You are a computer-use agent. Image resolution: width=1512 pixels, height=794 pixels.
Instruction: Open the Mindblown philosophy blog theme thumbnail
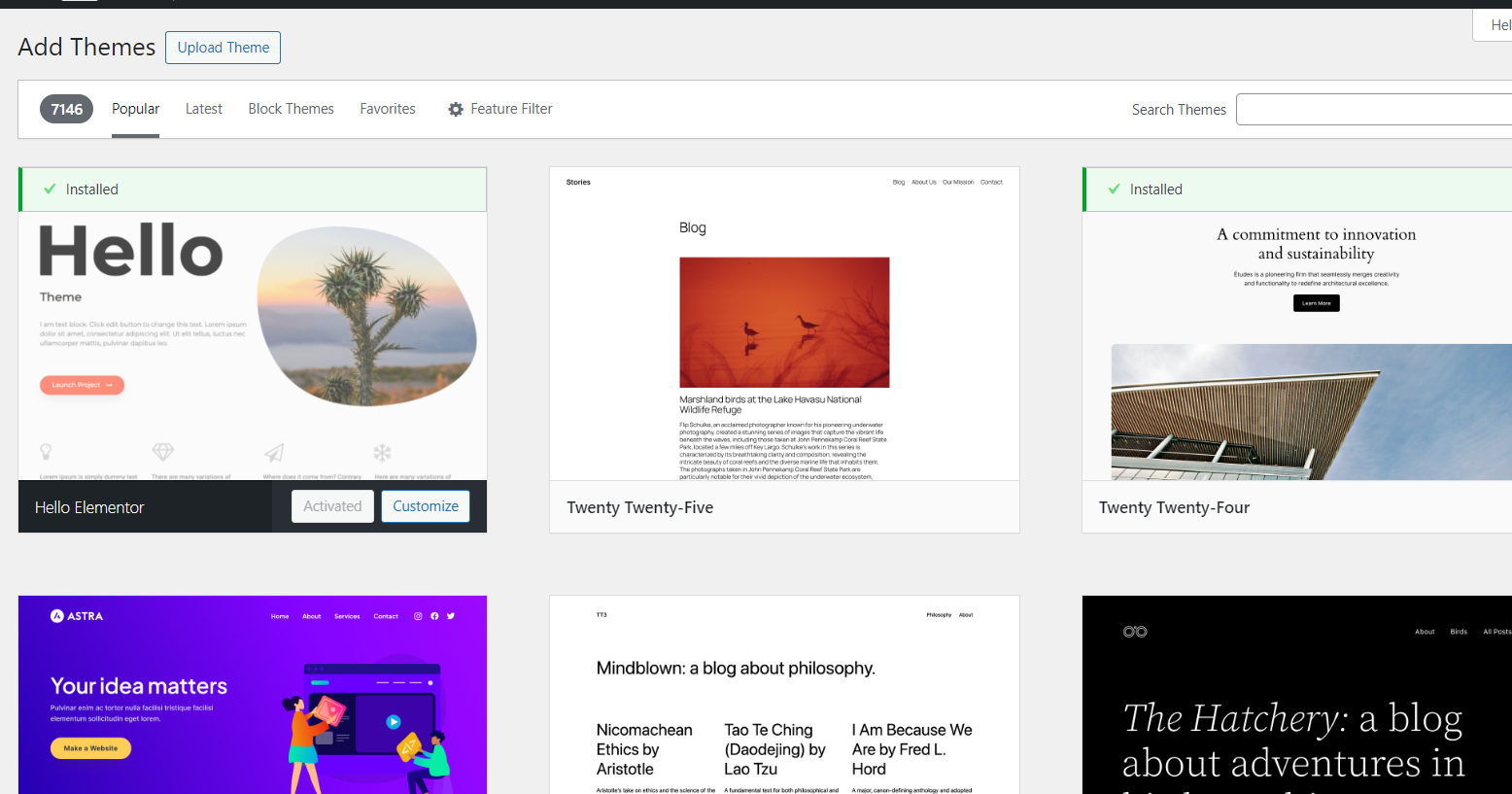784,695
